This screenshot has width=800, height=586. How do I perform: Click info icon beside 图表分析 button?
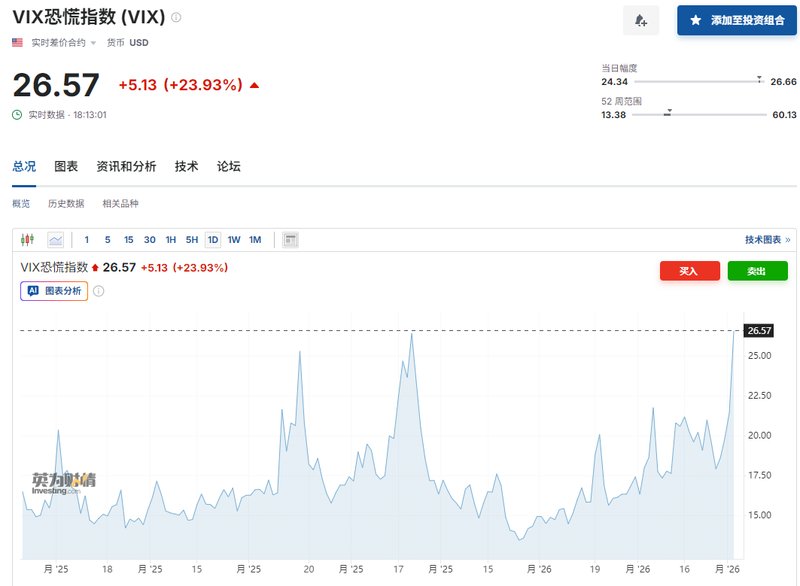(99, 291)
